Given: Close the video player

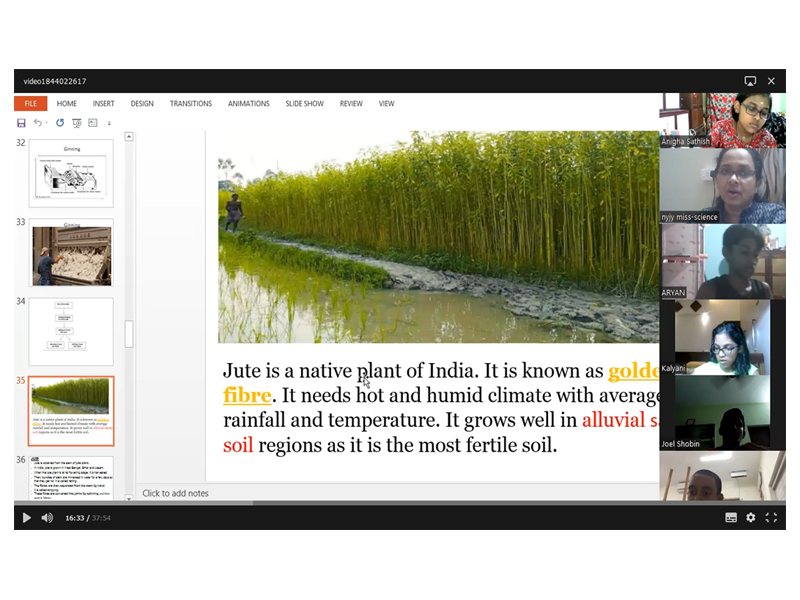Looking at the screenshot, I should pos(771,81).
